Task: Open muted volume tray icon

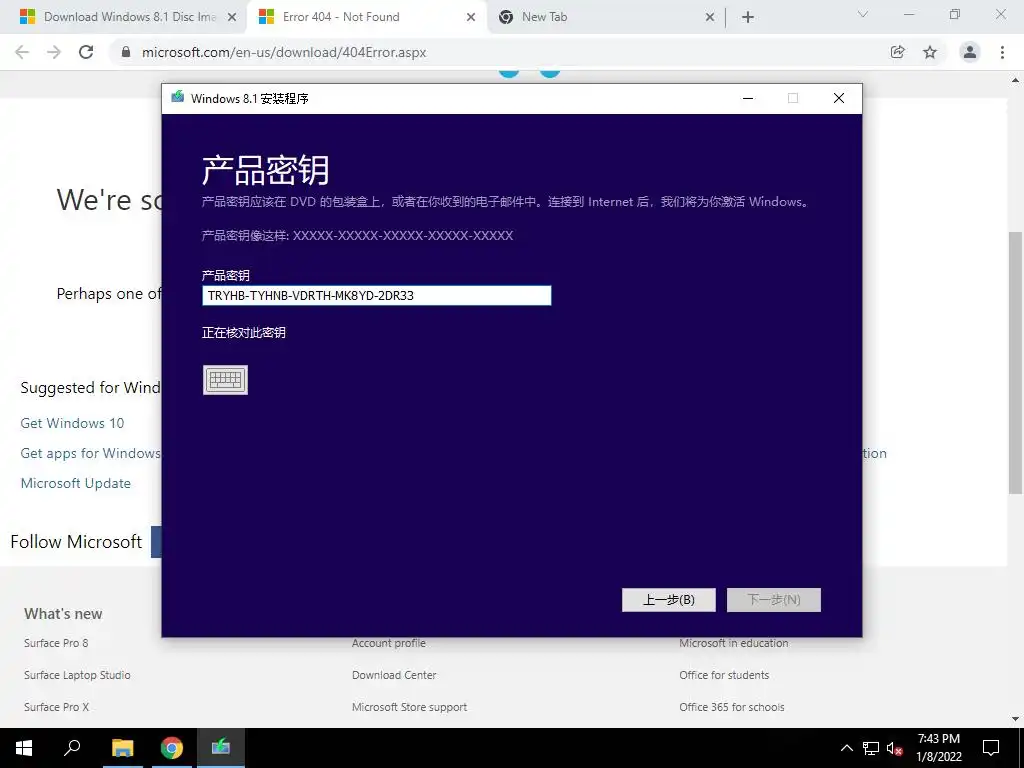Action: (895, 748)
